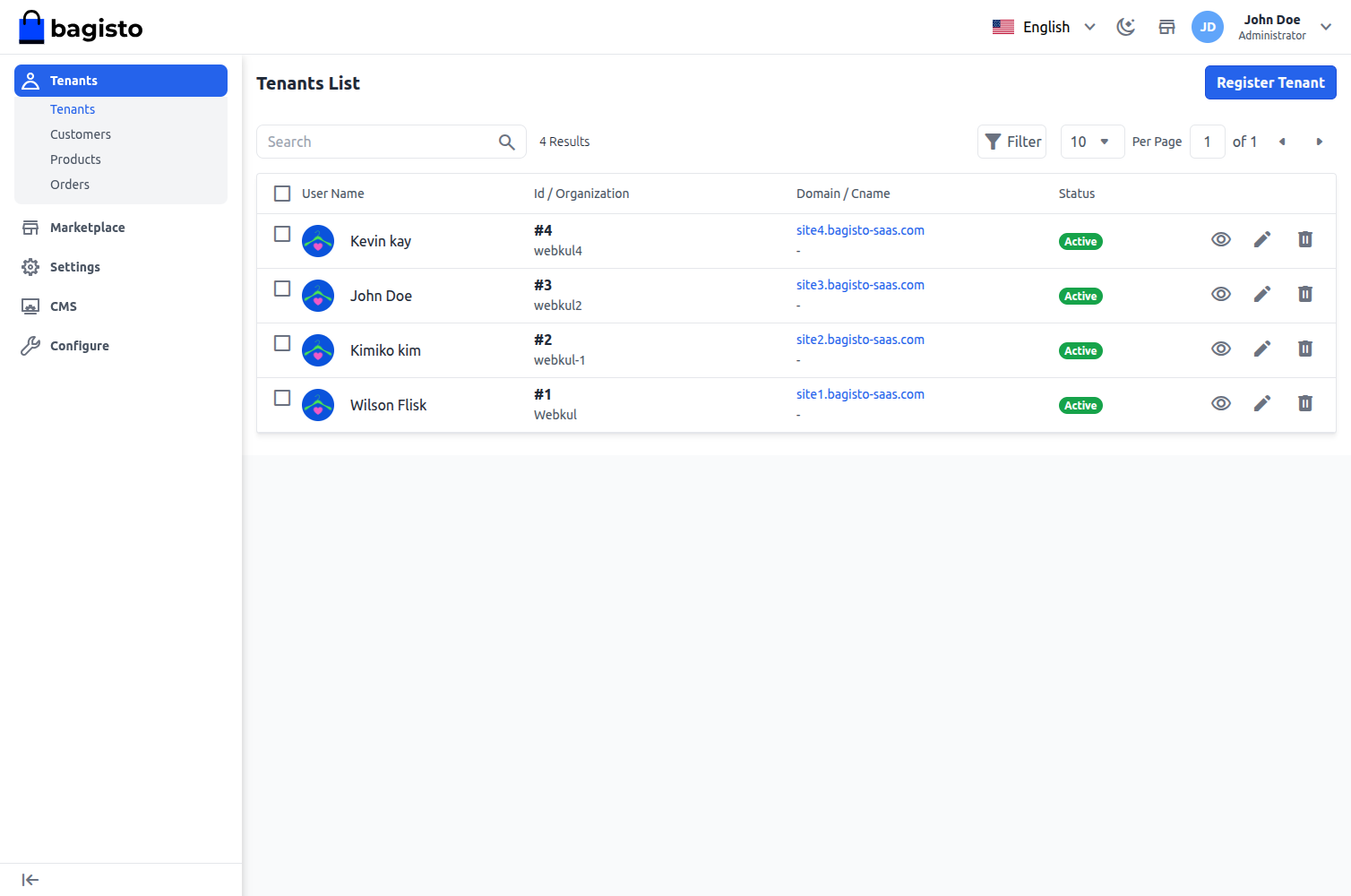View tenant Kimiko kim with eye icon
This screenshot has width=1351, height=896.
1221,349
